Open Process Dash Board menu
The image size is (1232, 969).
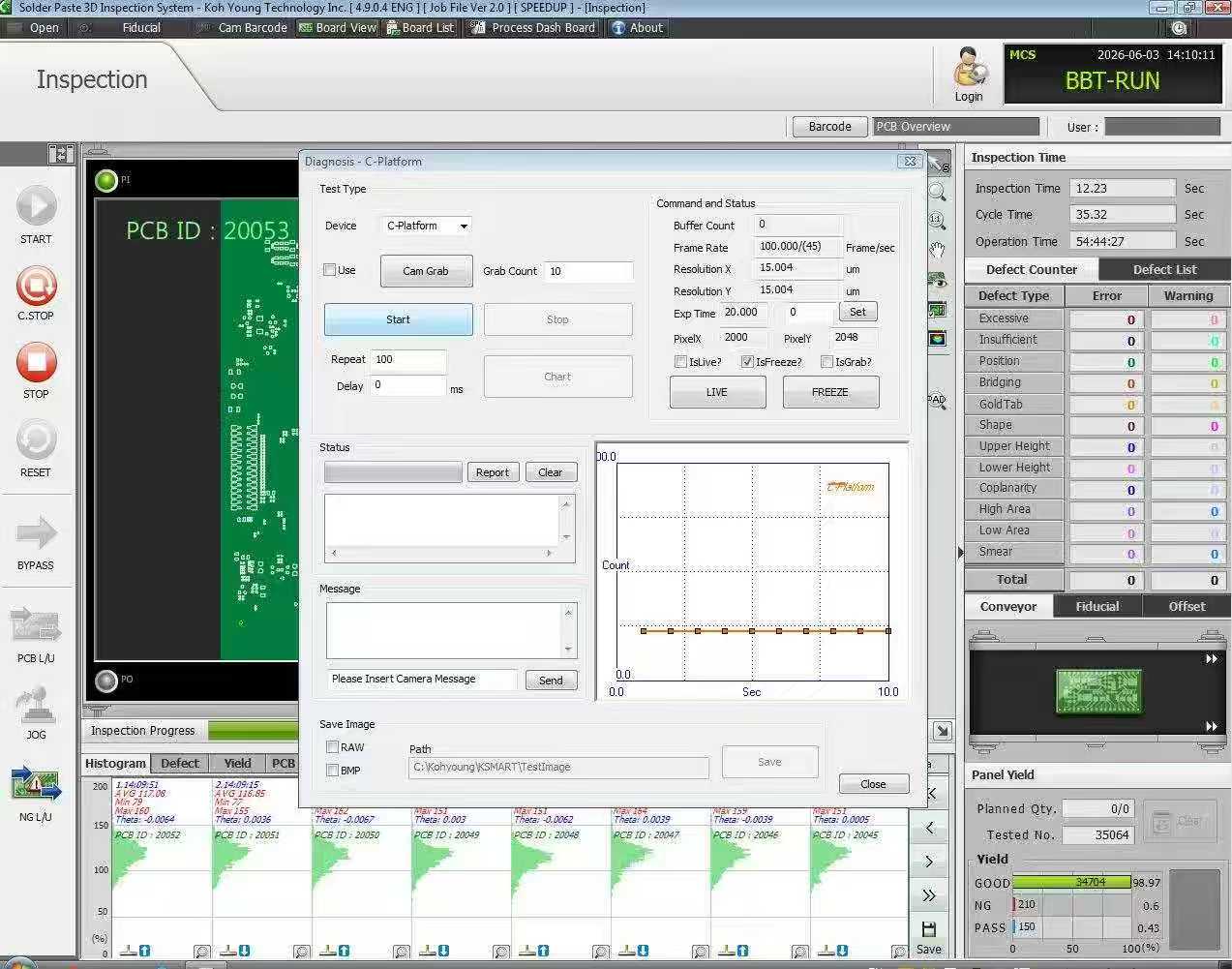[533, 28]
